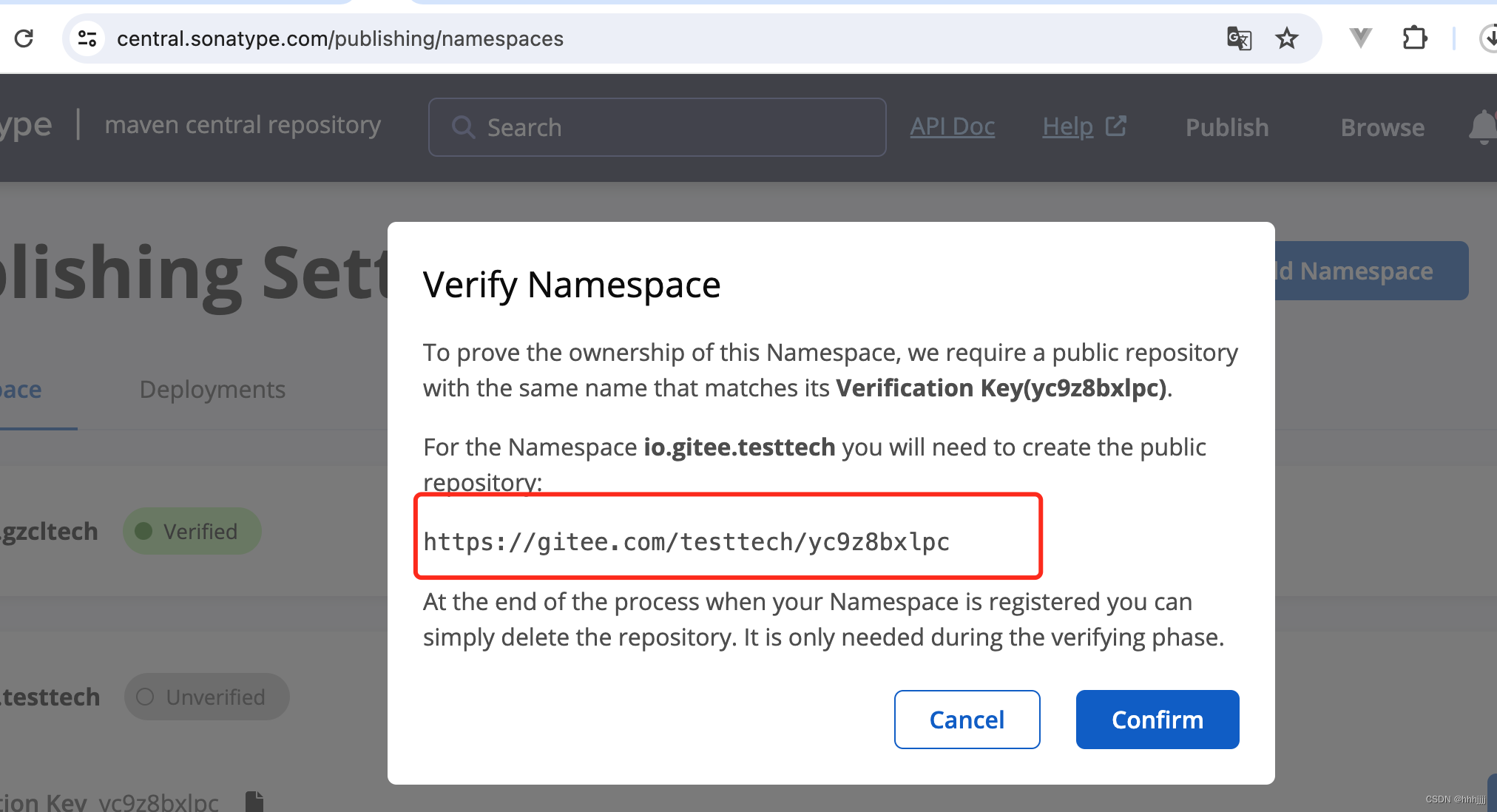Click the translate page icon
Image resolution: width=1497 pixels, height=812 pixels.
click(1239, 38)
